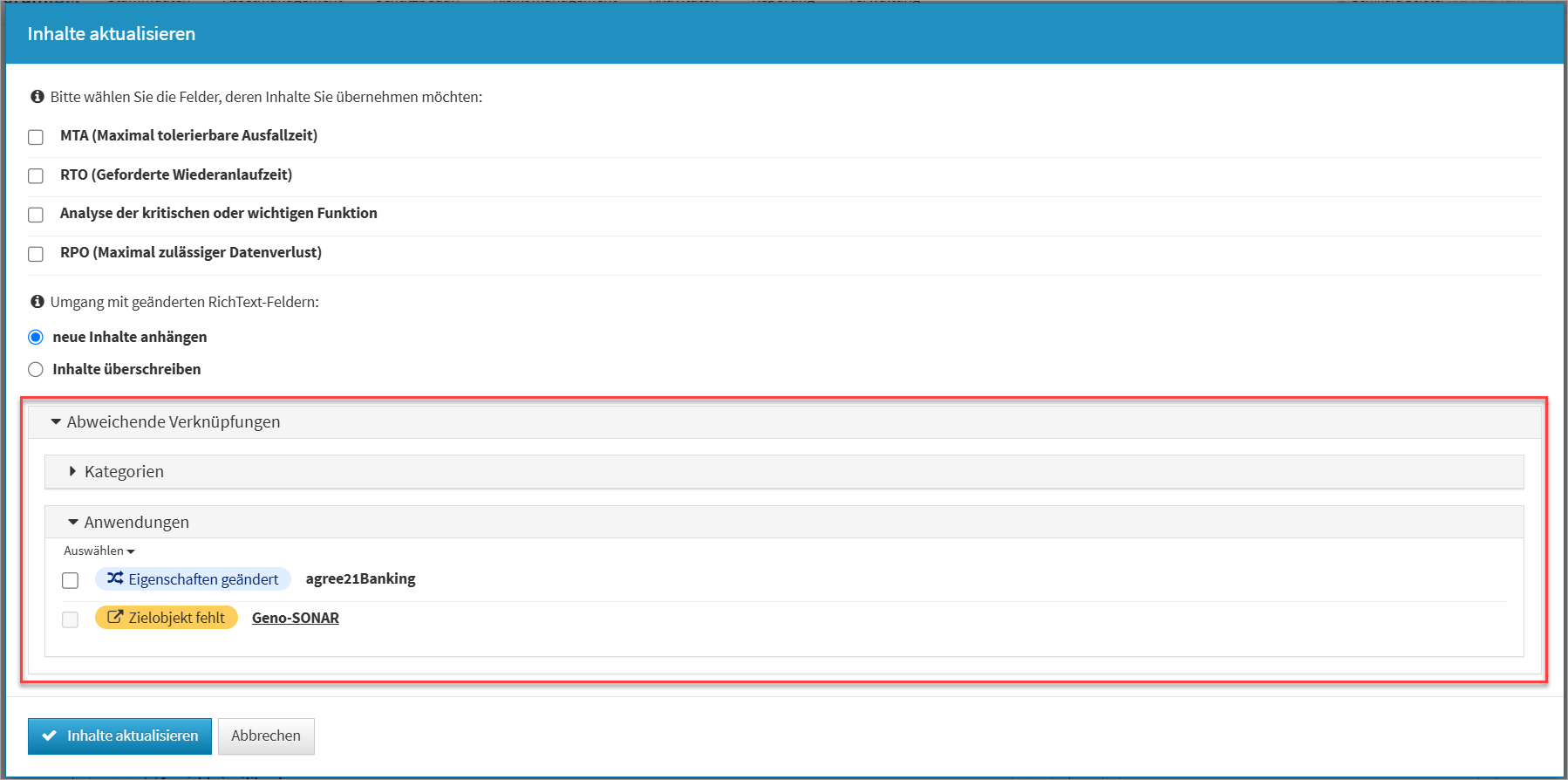Screen dimensions: 1568x780
Task: Collapse the Abweichende Verknüpfungen section
Action: 784,422
